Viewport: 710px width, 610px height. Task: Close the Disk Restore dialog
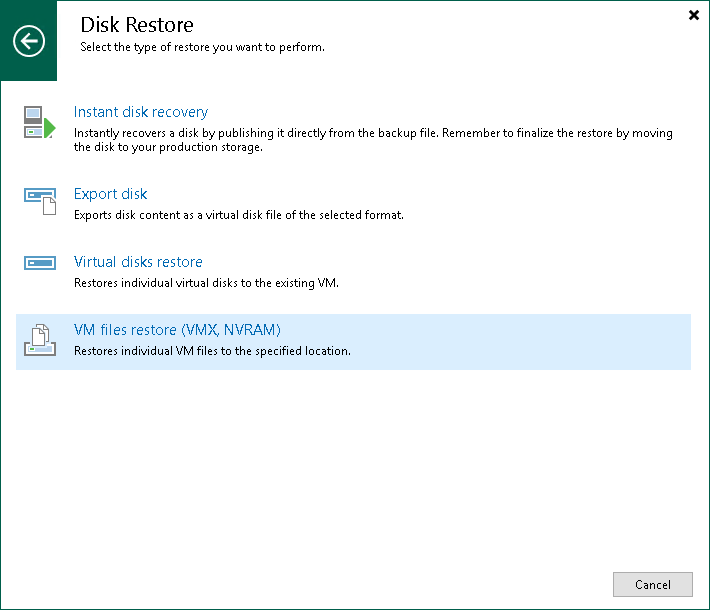[694, 15]
